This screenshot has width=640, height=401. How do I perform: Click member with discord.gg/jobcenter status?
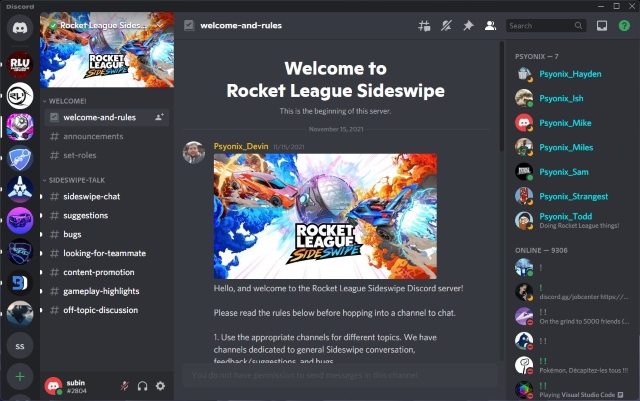[571, 292]
